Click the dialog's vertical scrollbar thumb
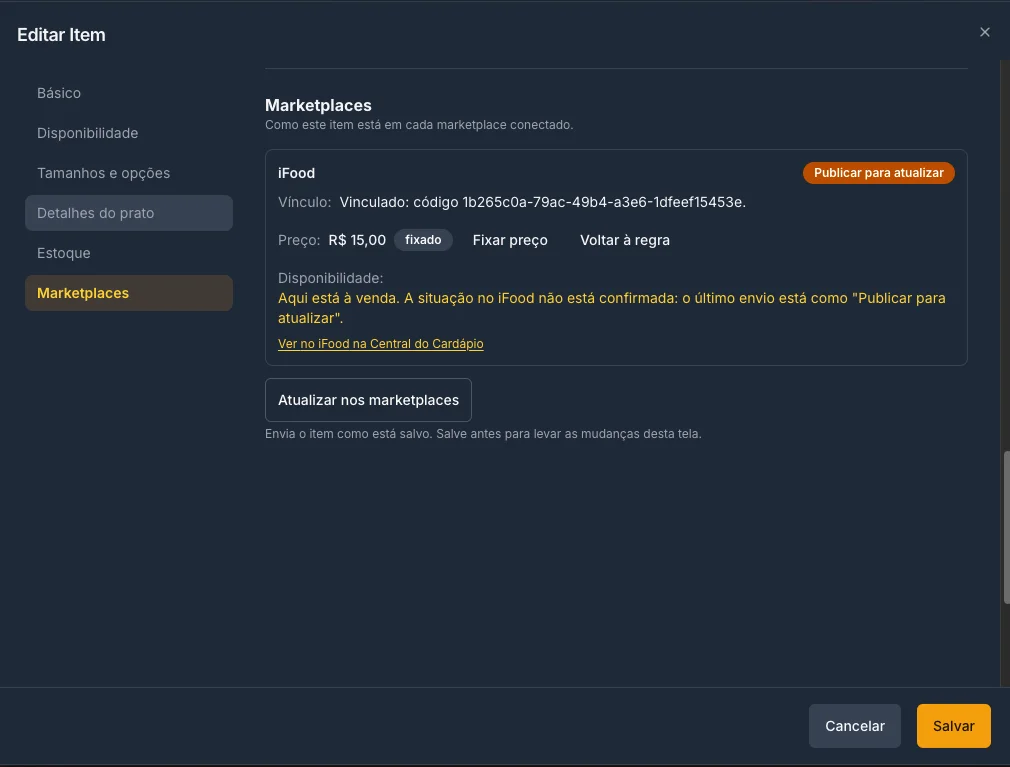1010x767 pixels. (1006, 528)
